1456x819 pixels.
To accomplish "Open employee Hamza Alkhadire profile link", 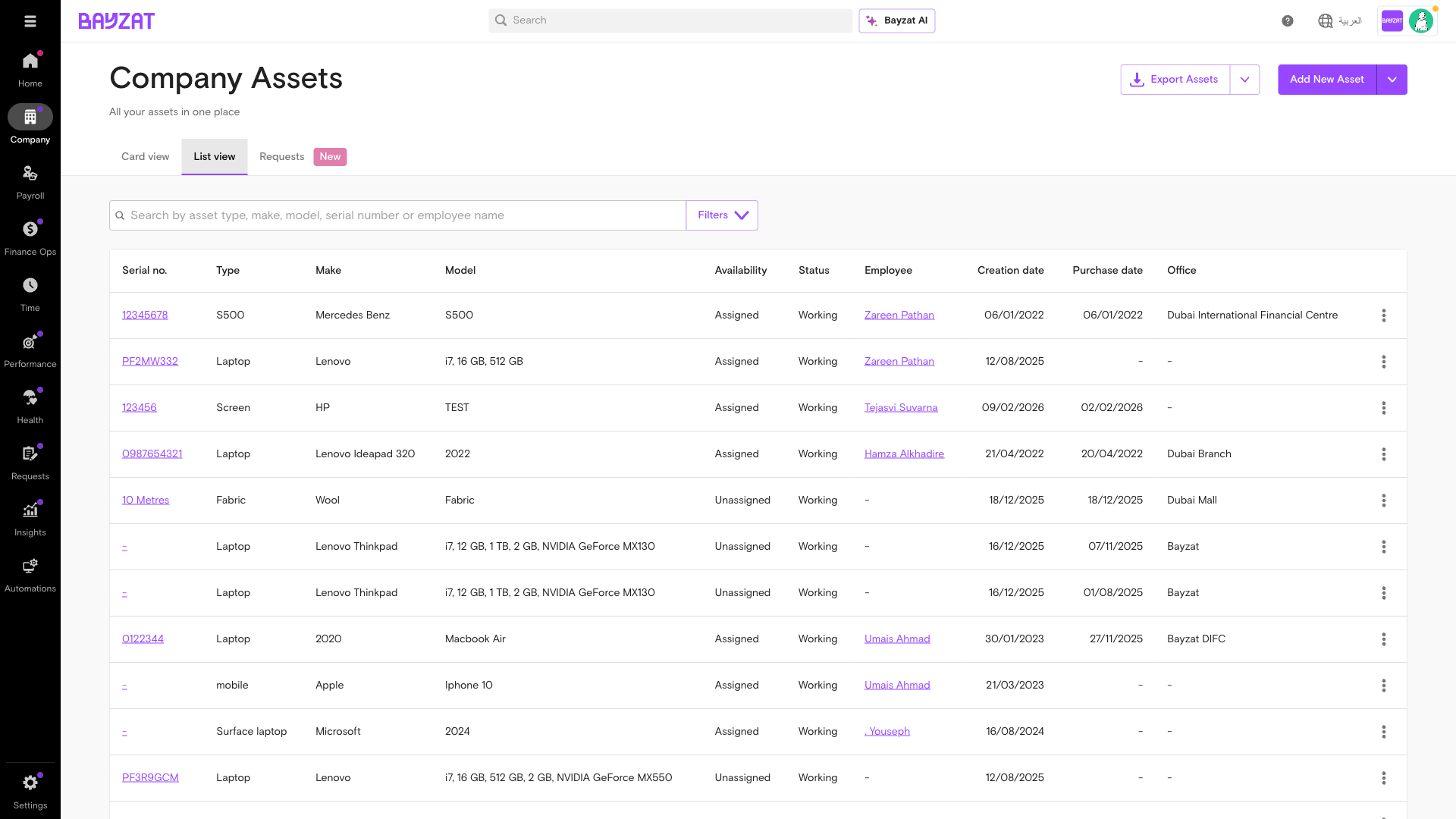I will (904, 454).
